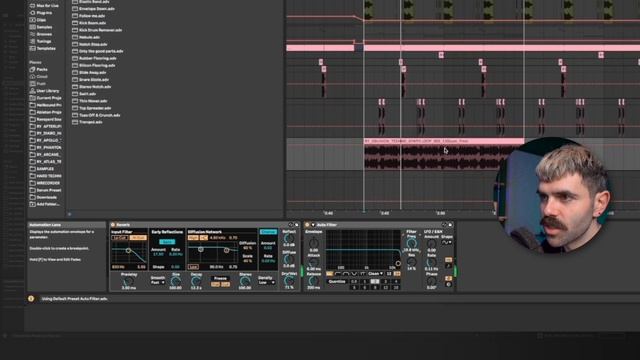Click Auto Filter hot-swap preset icon
Viewport: 640px width, 360px height.
444,225
